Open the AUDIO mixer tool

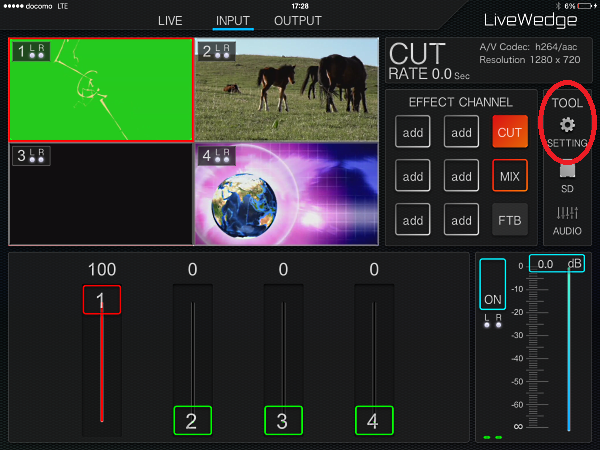tap(567, 221)
